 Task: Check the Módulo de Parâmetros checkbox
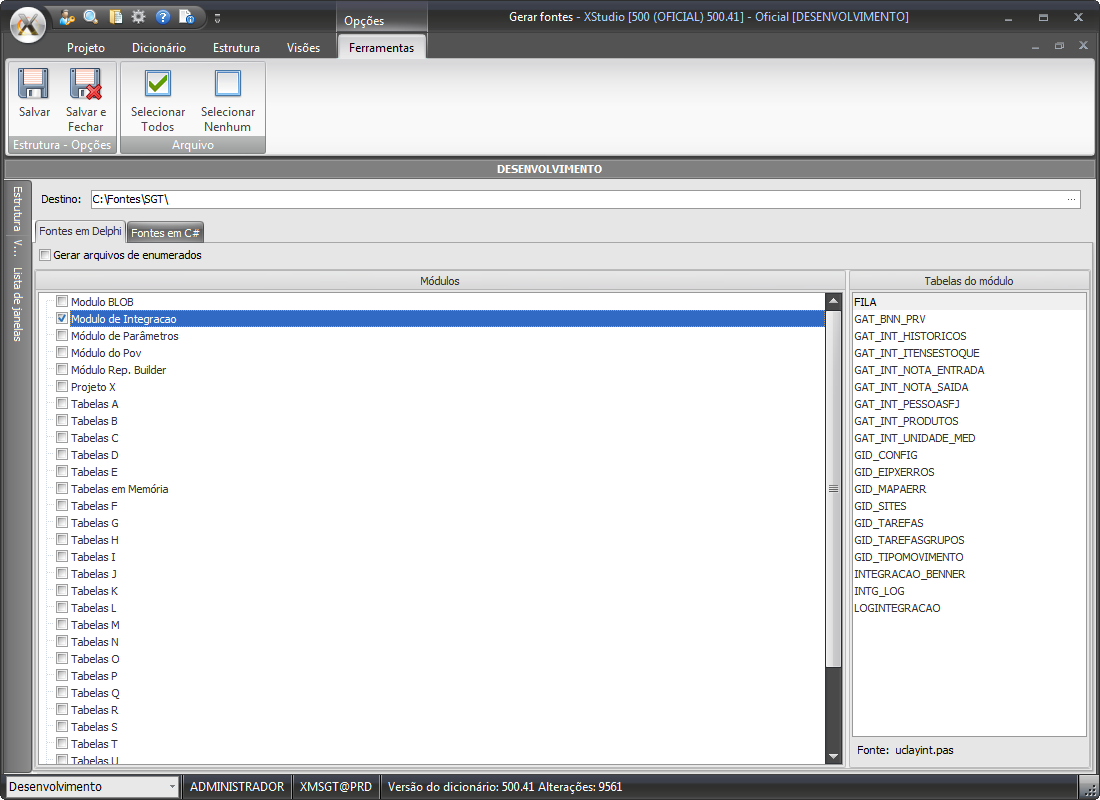[62, 336]
